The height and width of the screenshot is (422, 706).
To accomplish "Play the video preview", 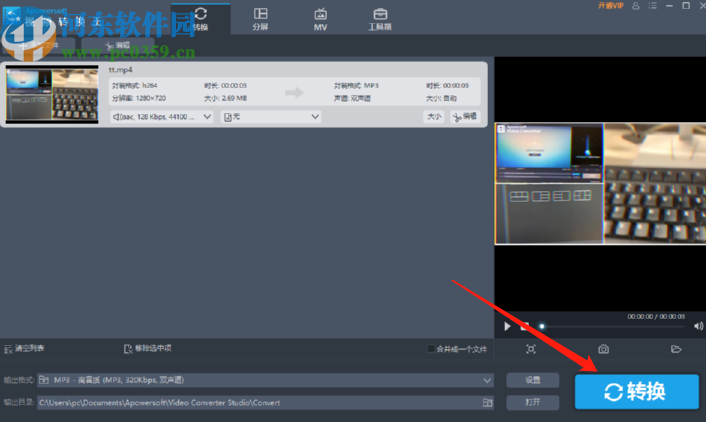I will (507, 326).
